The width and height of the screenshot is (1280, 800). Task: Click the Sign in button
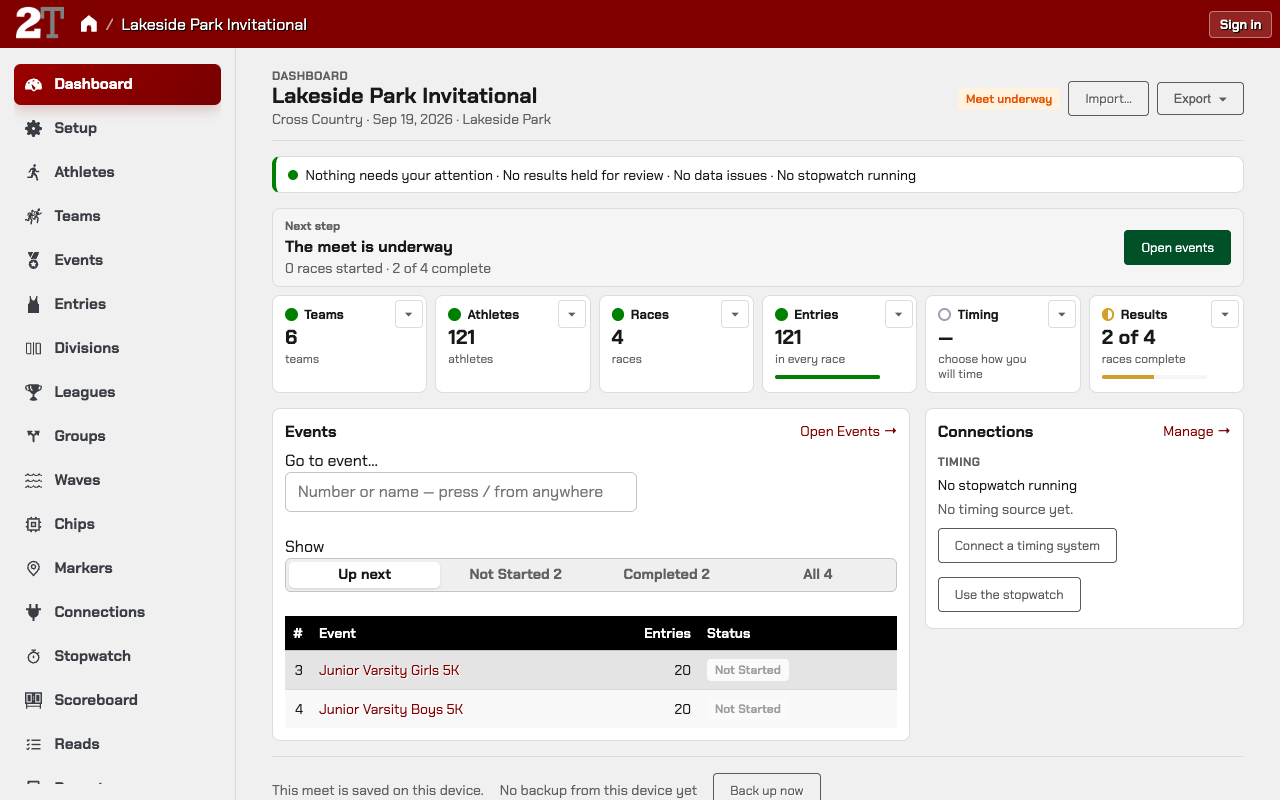tap(1240, 25)
